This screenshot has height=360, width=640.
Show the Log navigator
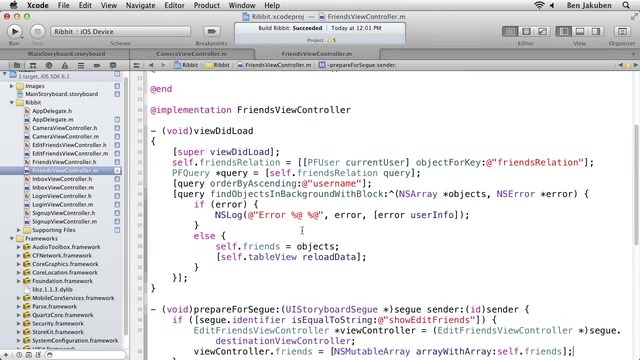tap(113, 65)
